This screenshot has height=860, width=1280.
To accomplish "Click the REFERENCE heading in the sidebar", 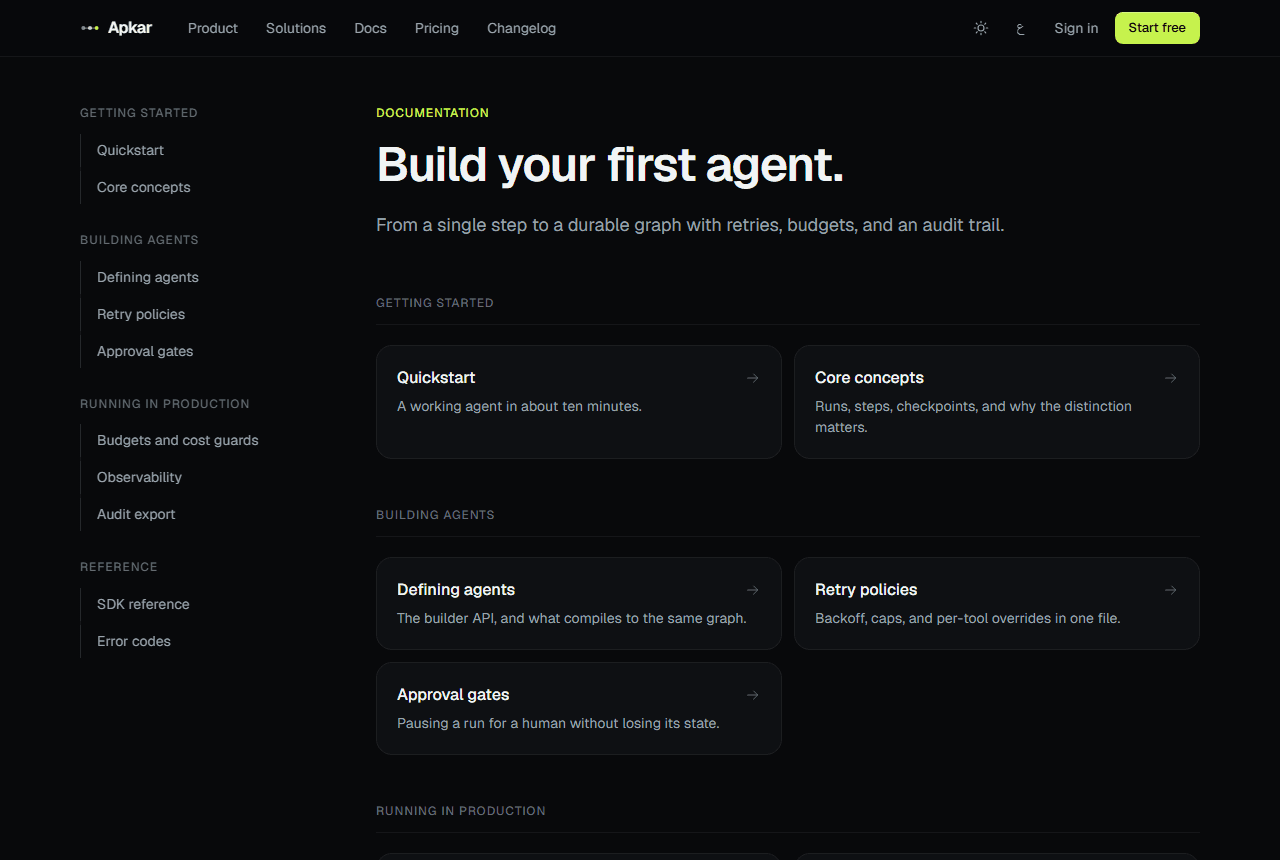I will point(119,567).
